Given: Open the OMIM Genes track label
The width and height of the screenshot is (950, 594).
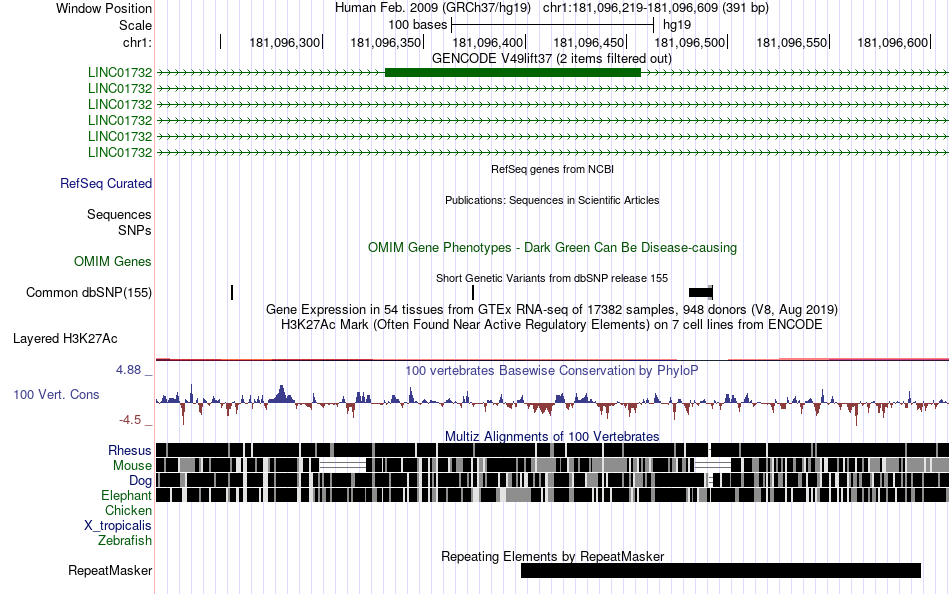Looking at the screenshot, I should 113,262.
